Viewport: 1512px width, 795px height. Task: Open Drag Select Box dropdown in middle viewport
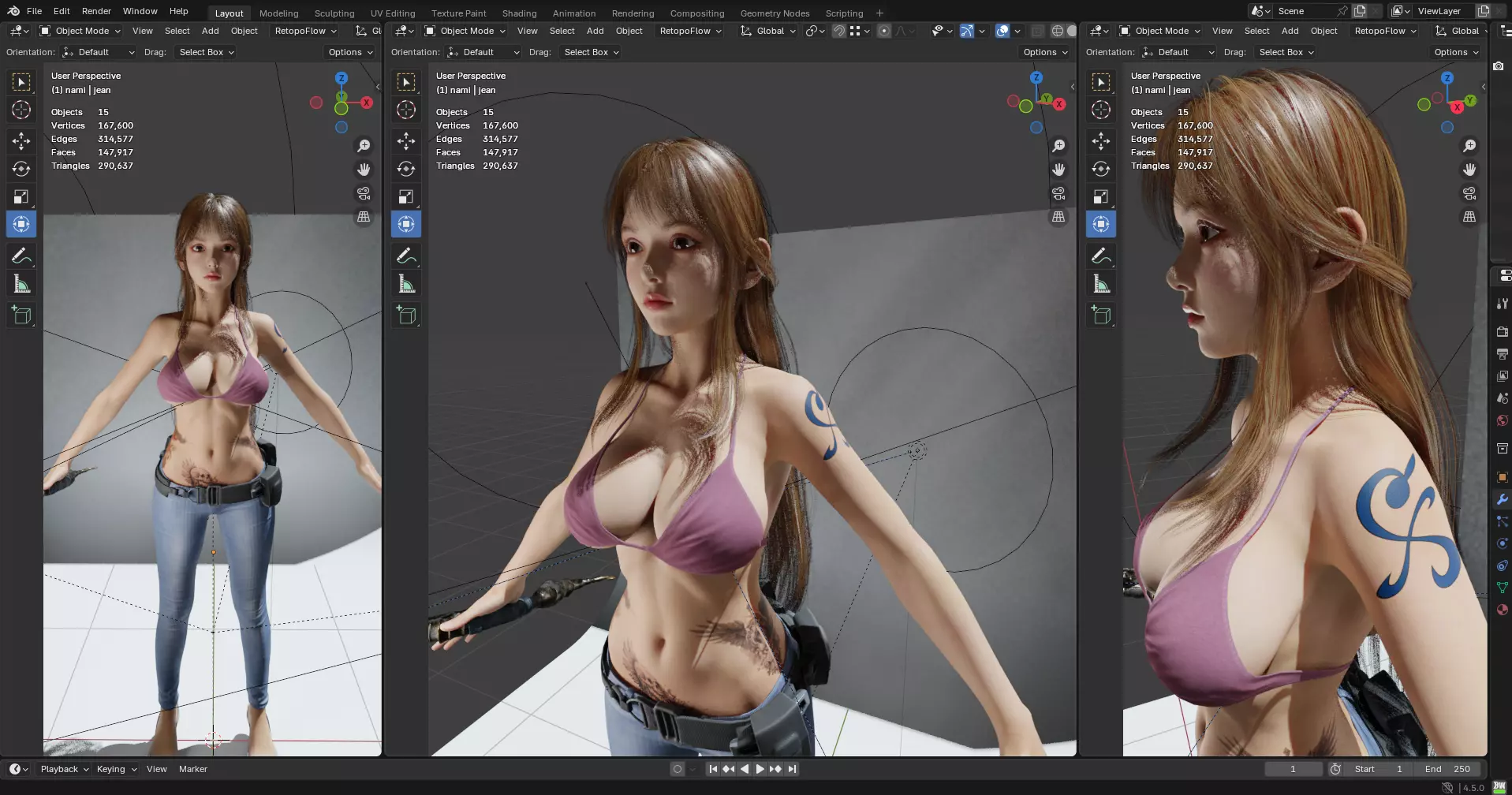[x=592, y=52]
